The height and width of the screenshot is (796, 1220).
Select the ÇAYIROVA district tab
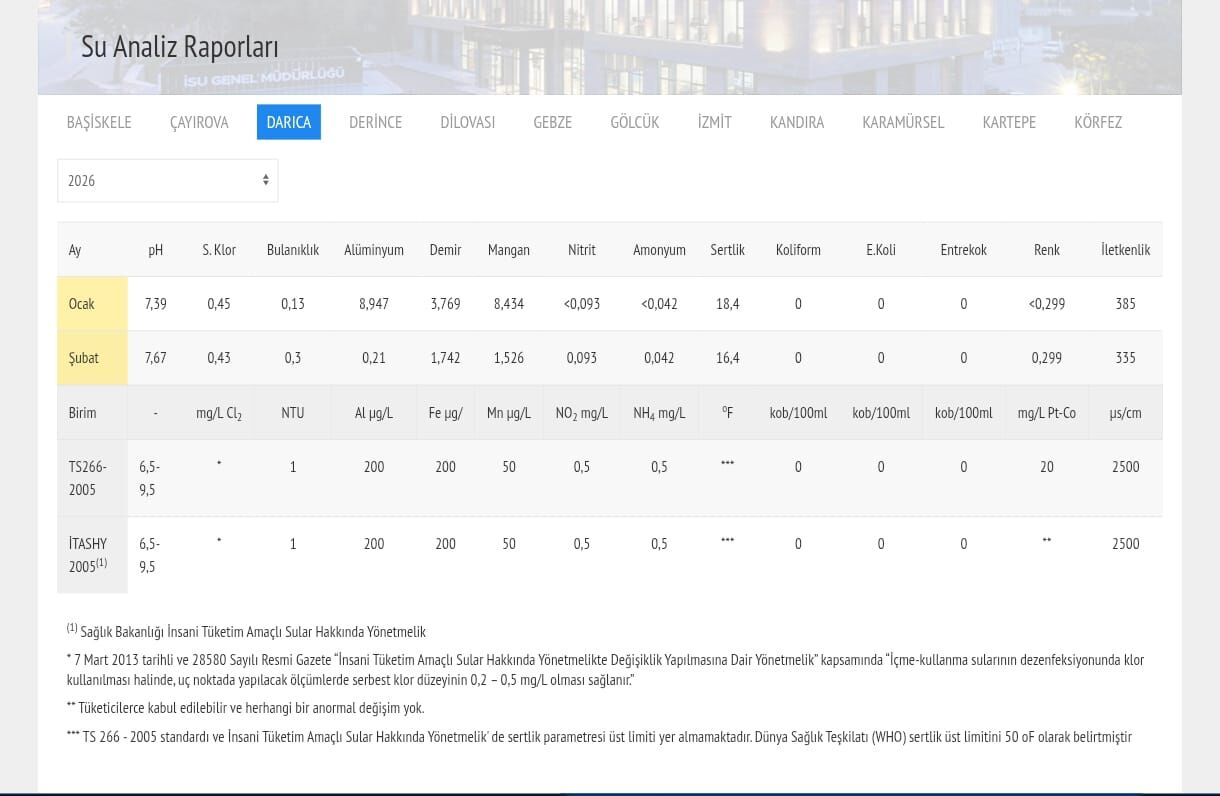[199, 122]
